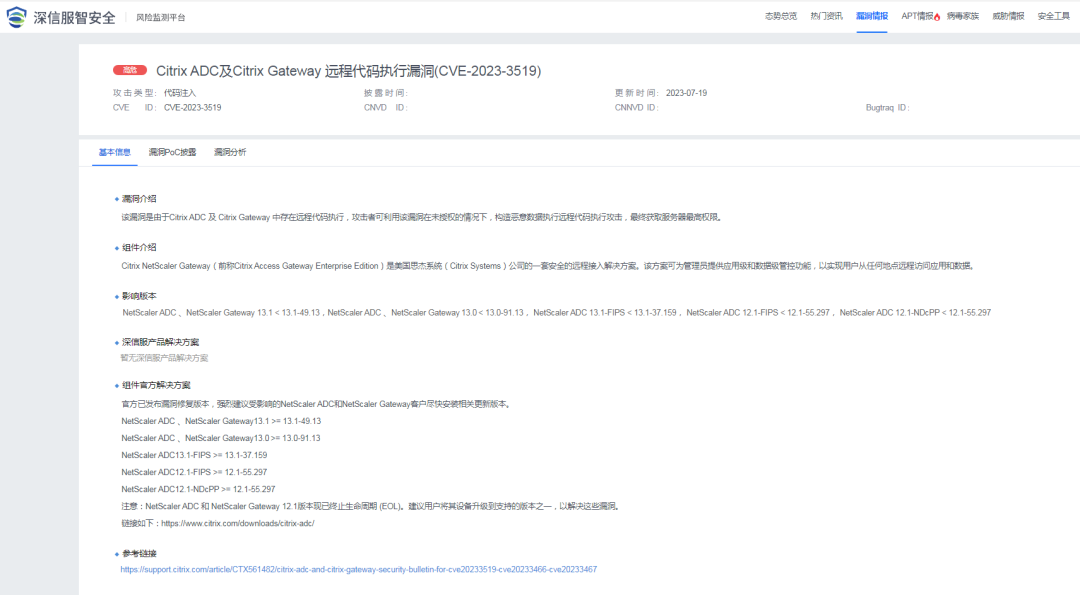
Task: Click the line 'NetScaler ADC12.1-FIPS >= 12.1-55.297'
Action: (194, 472)
